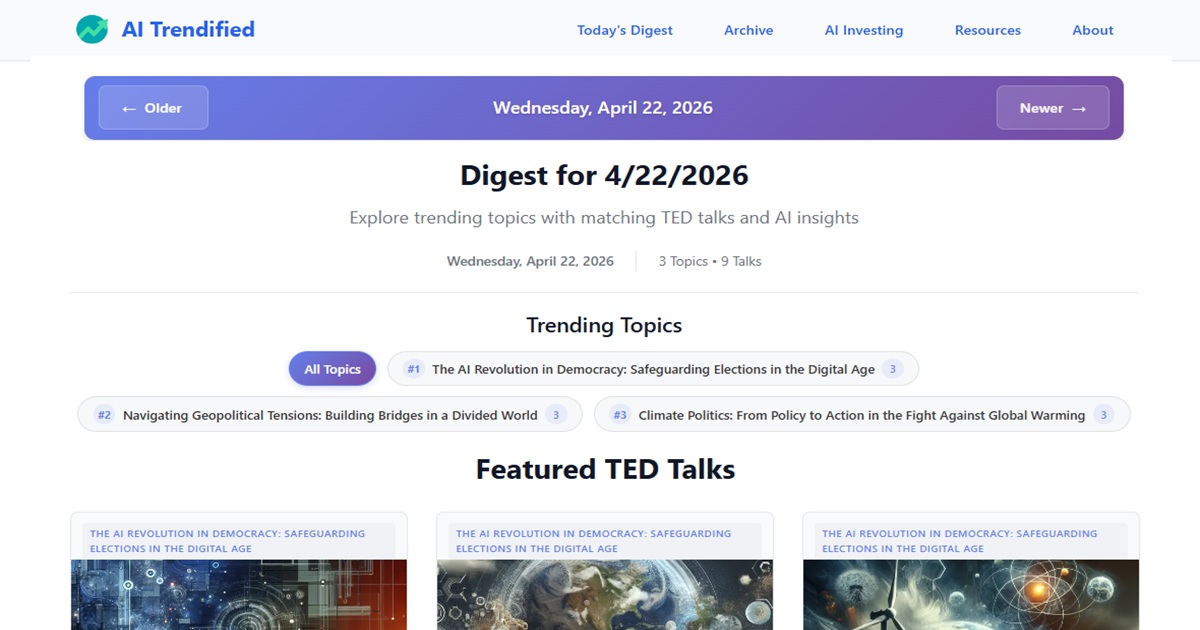Go to the Archive page
The width and height of the screenshot is (1200, 630).
pyautogui.click(x=749, y=30)
